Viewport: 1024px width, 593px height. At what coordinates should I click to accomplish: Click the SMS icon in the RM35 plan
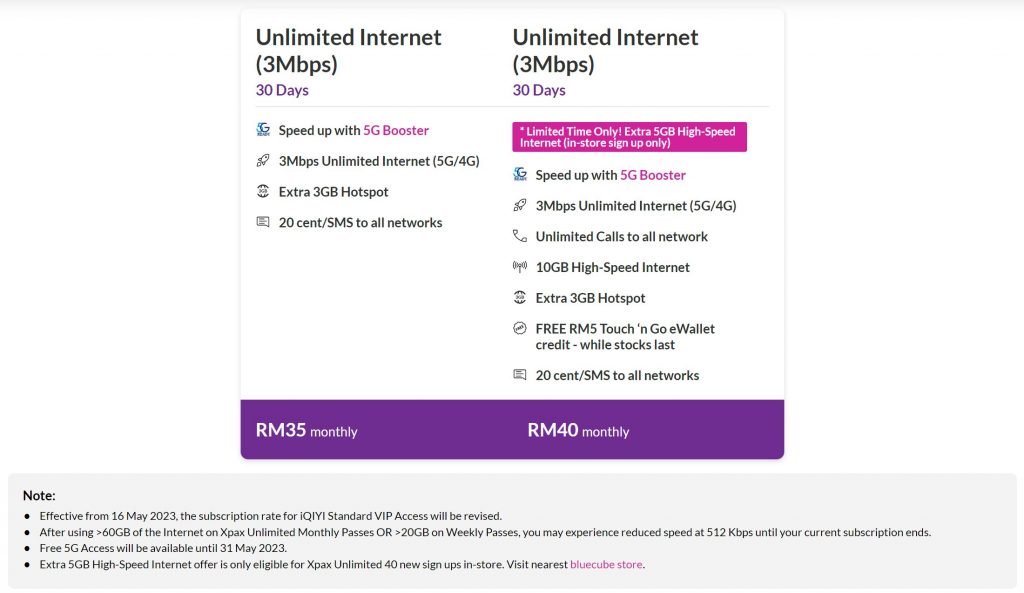(263, 221)
